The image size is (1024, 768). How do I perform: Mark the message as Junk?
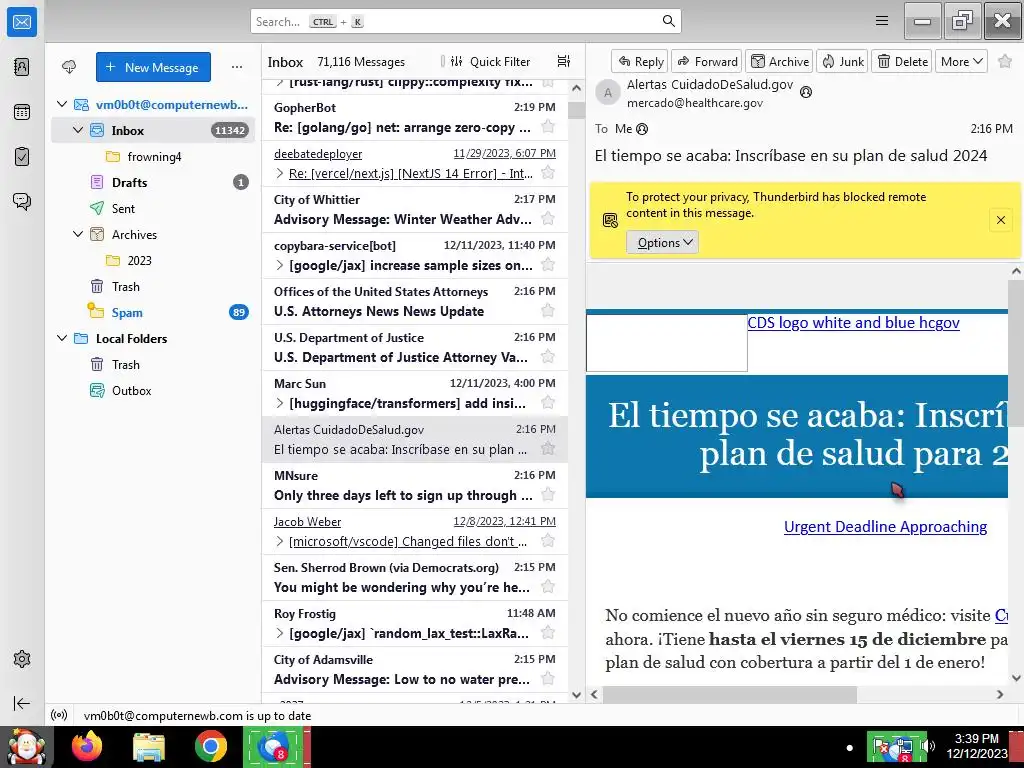pyautogui.click(x=842, y=61)
